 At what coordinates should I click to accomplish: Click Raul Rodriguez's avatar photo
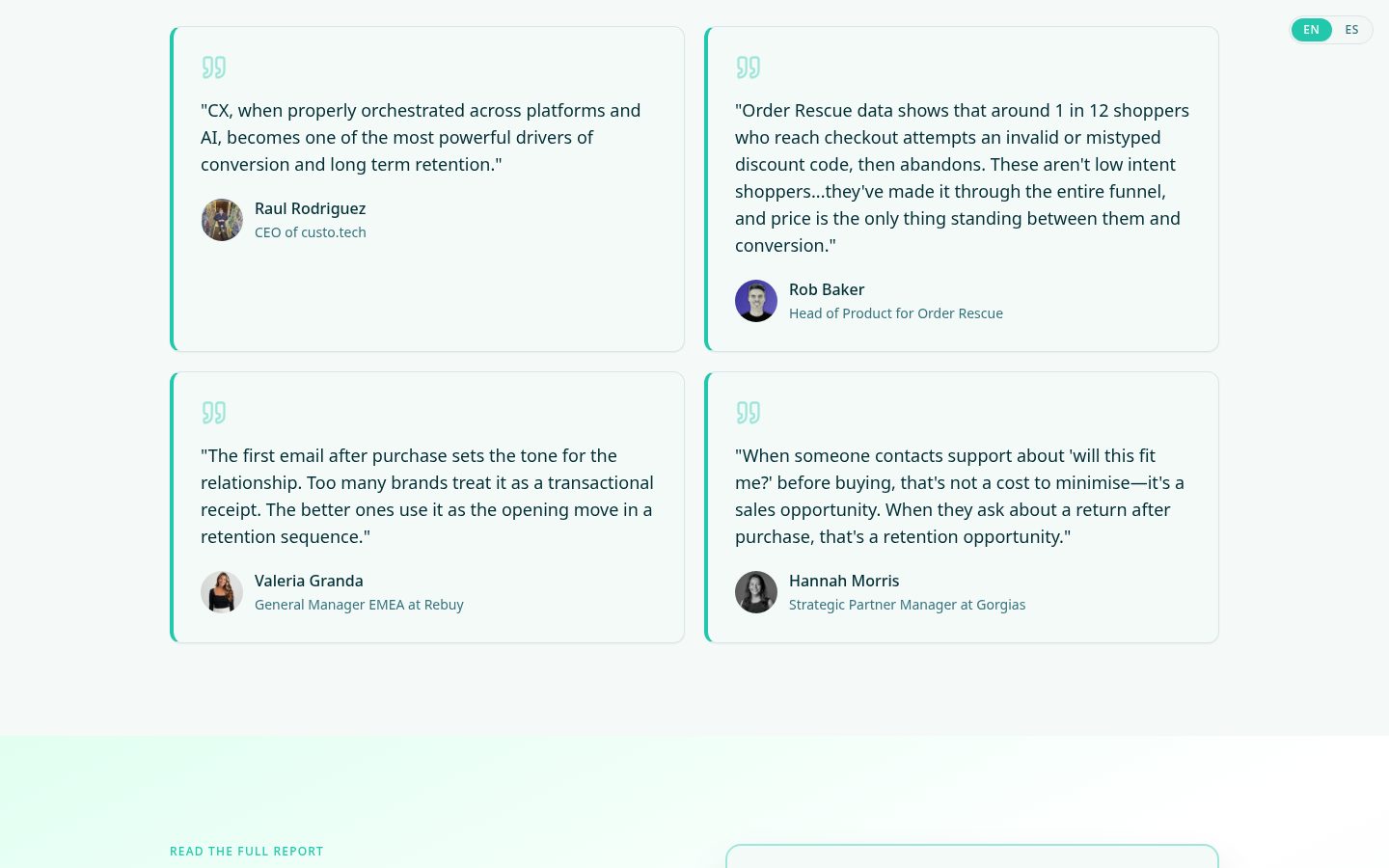[x=222, y=220]
